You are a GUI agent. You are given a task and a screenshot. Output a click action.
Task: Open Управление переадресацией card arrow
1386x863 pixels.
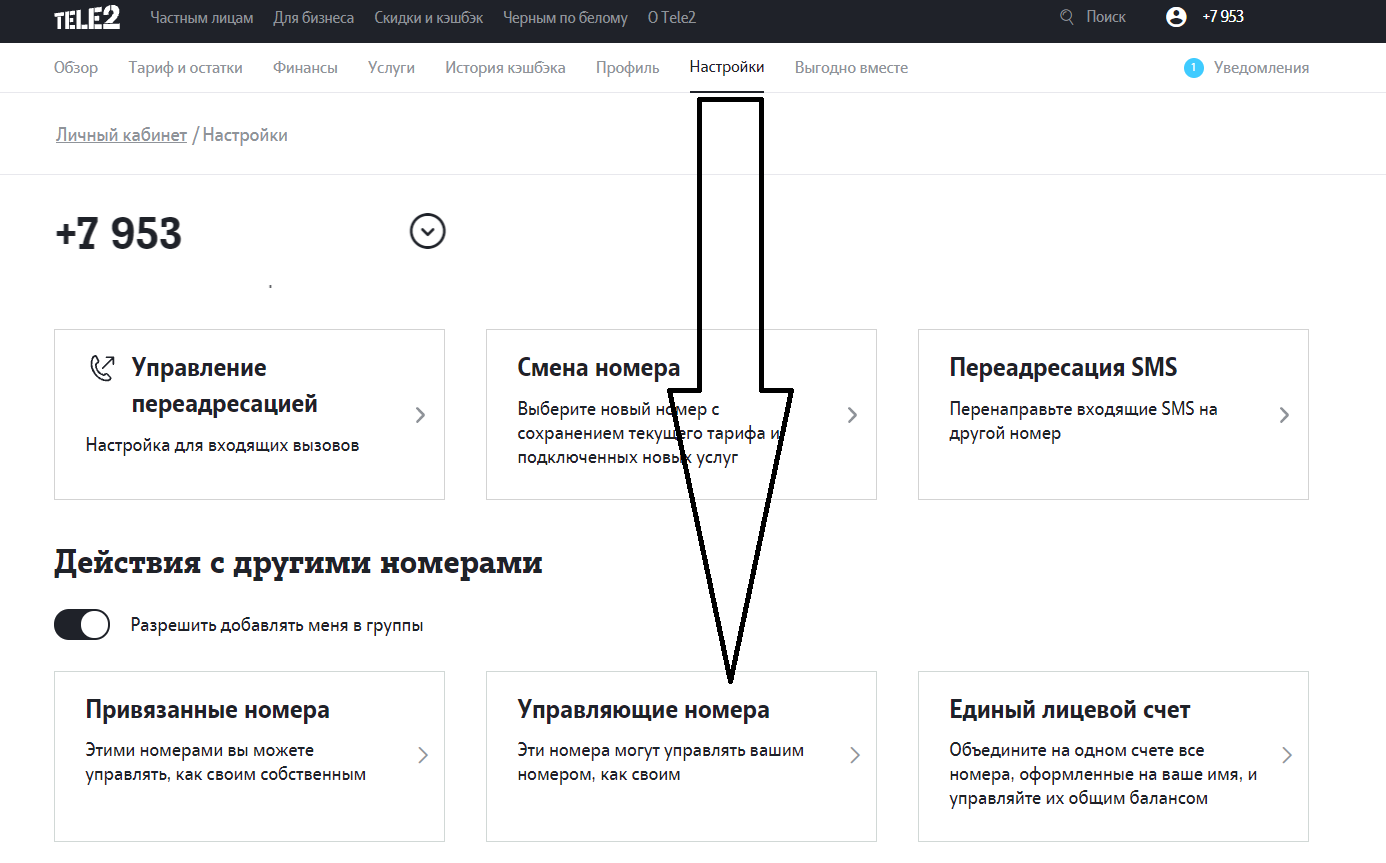tap(421, 415)
